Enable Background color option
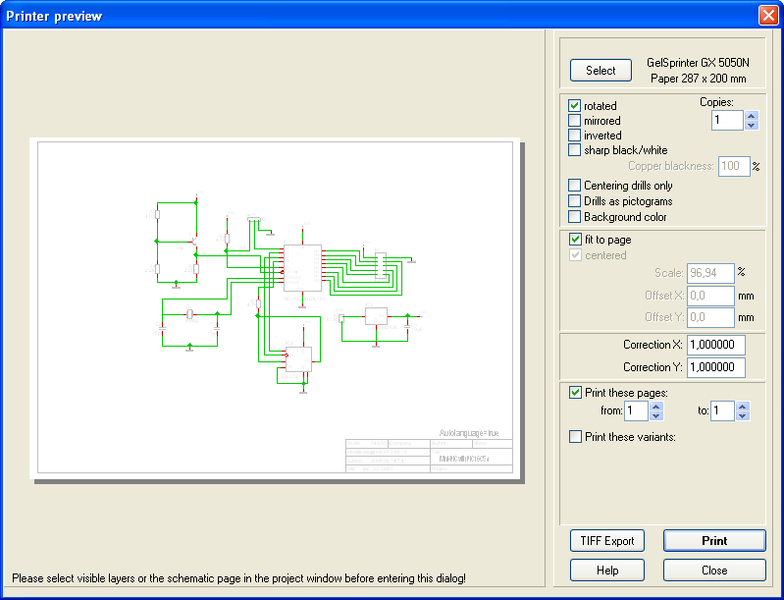The image size is (784, 600). pyautogui.click(x=574, y=216)
